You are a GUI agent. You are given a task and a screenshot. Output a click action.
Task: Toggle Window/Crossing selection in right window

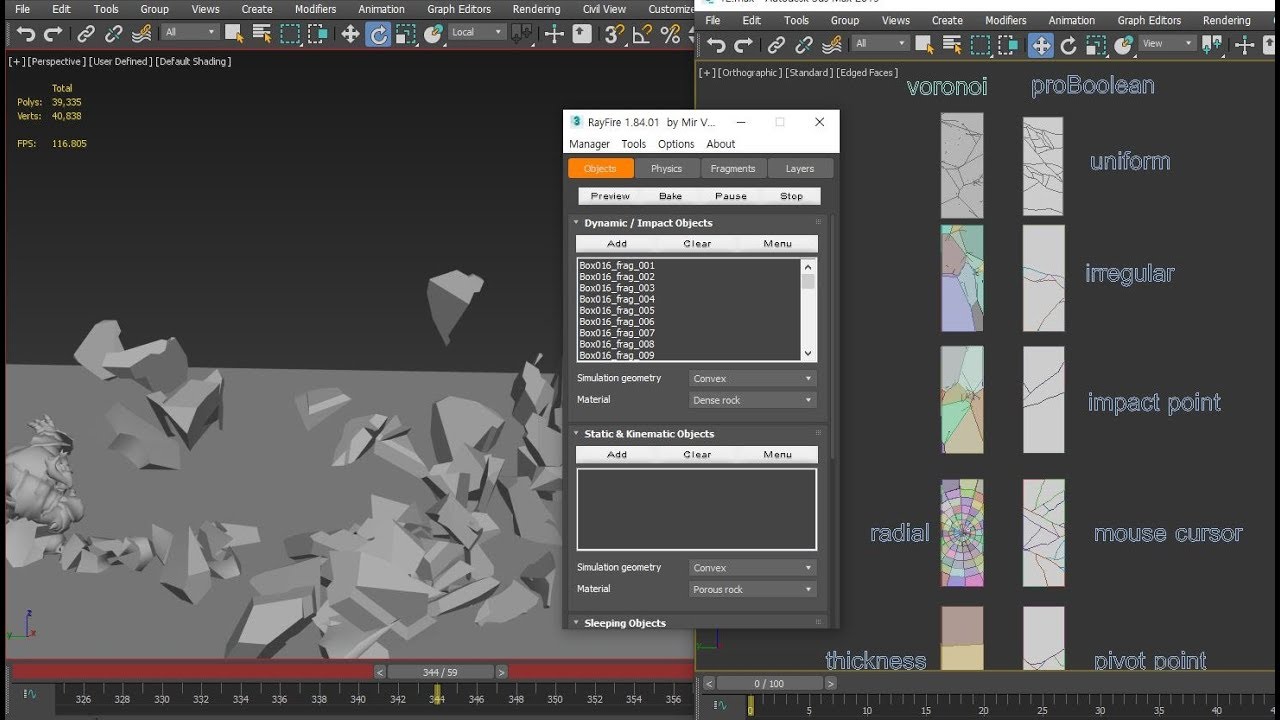(1008, 44)
